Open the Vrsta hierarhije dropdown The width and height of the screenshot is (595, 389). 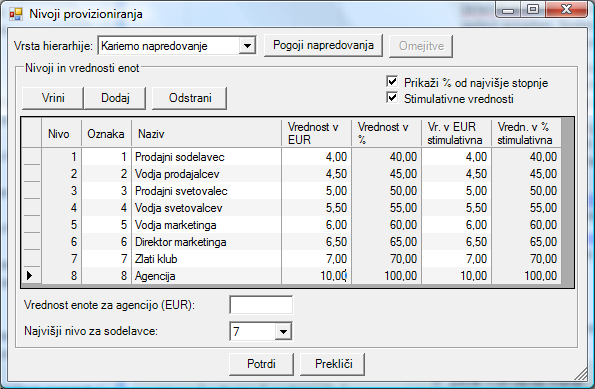click(247, 46)
